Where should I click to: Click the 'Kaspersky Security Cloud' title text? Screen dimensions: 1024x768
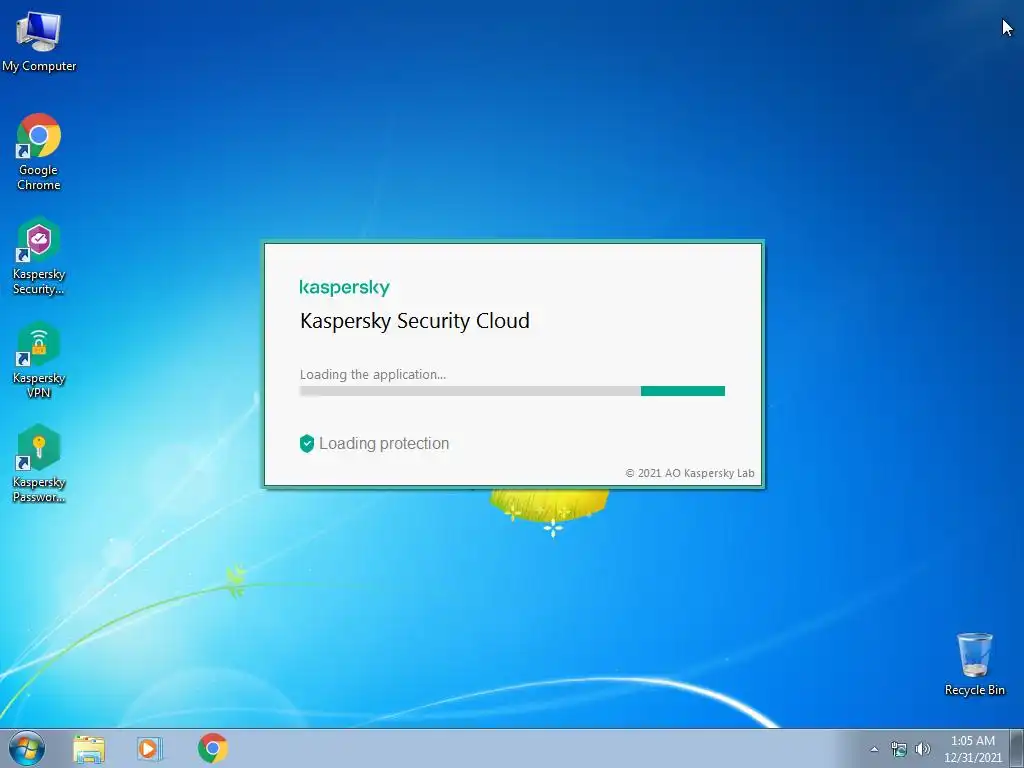(x=415, y=321)
